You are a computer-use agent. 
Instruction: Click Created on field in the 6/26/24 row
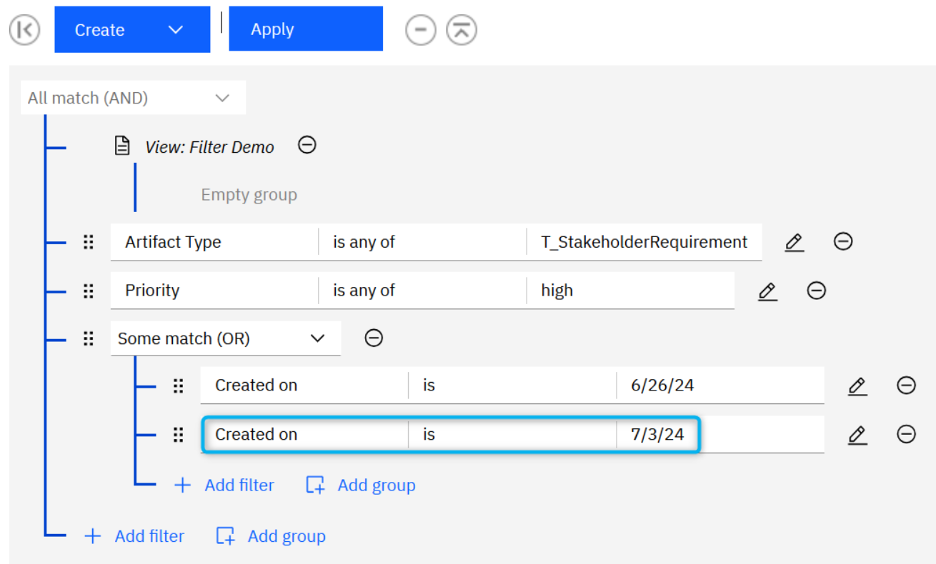point(304,385)
